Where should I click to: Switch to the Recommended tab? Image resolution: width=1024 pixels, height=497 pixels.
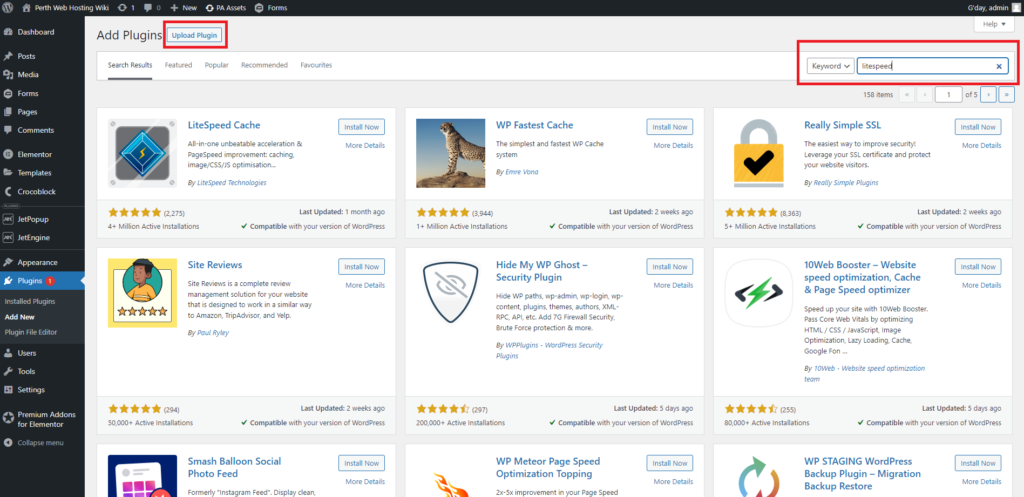point(264,65)
